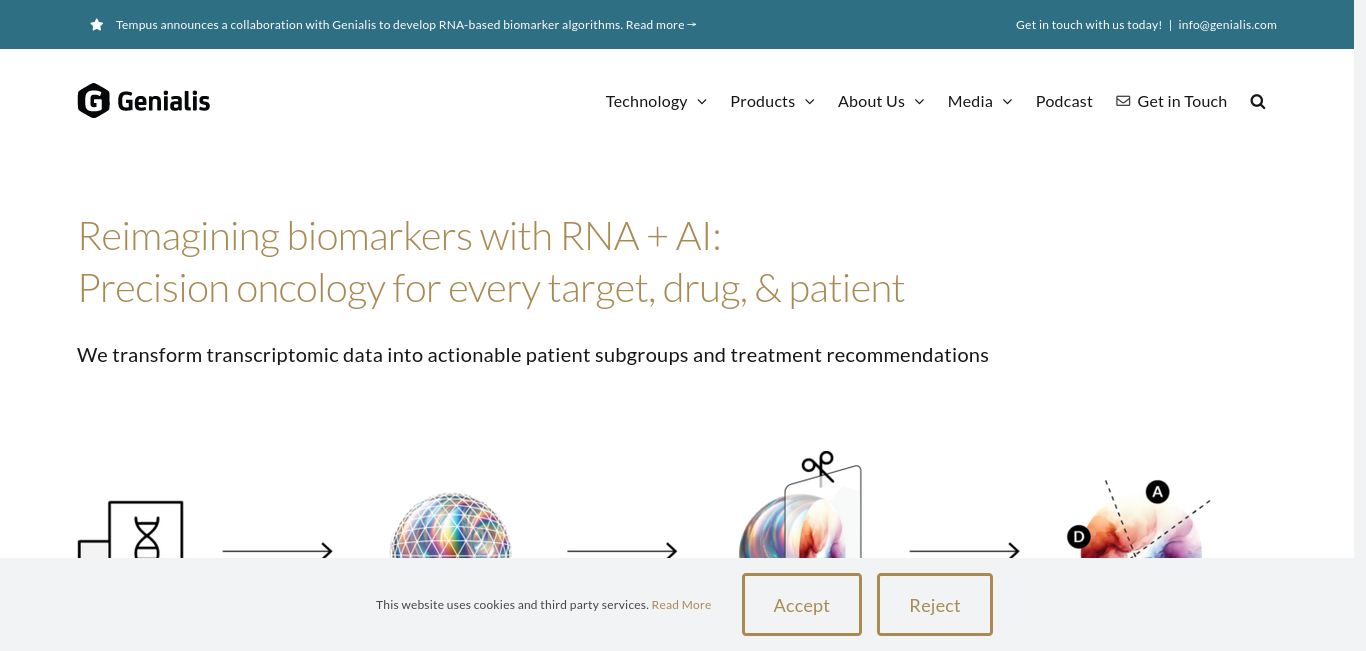Open the search magnifier icon

[x=1258, y=101]
